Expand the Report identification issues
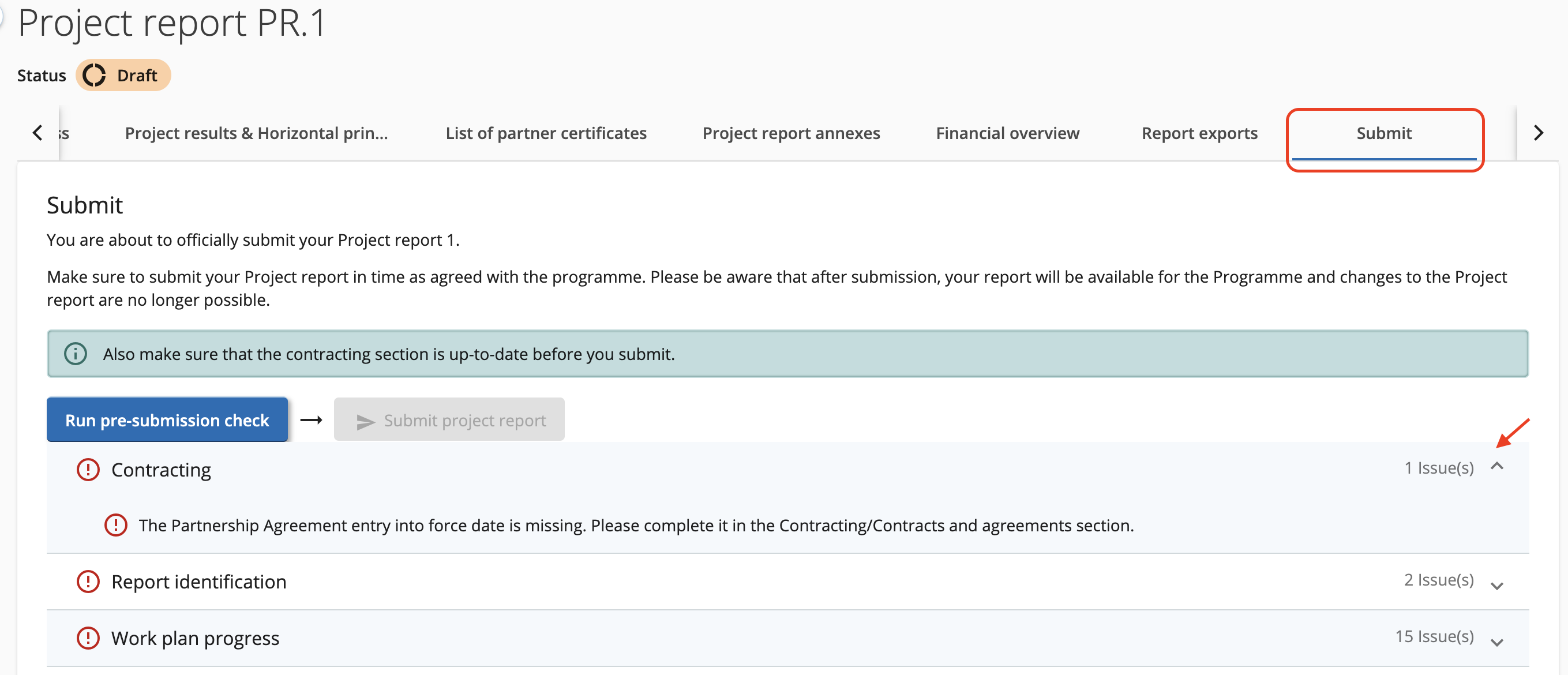The image size is (1568, 675). pyautogui.click(x=1497, y=585)
